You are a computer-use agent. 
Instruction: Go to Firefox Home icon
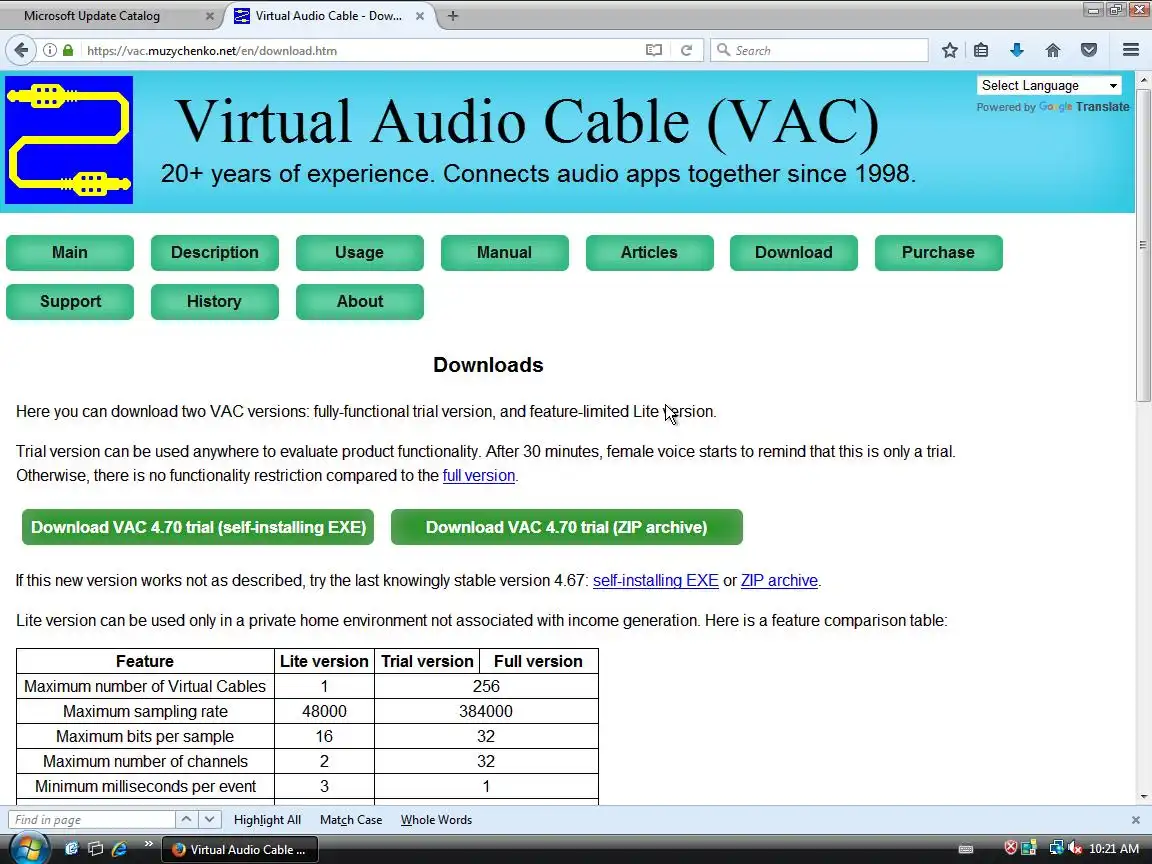[x=1053, y=50]
